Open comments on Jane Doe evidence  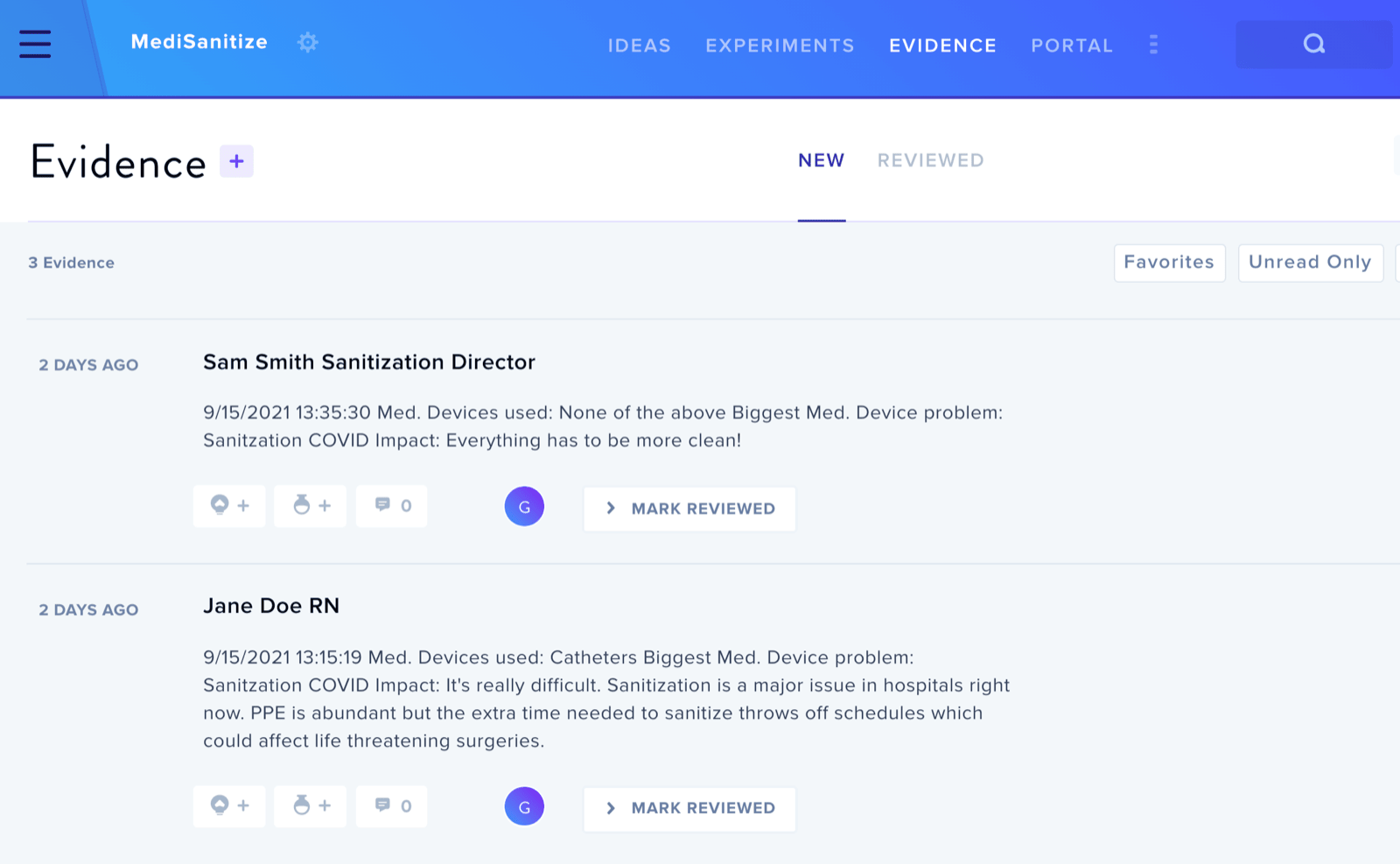[392, 806]
